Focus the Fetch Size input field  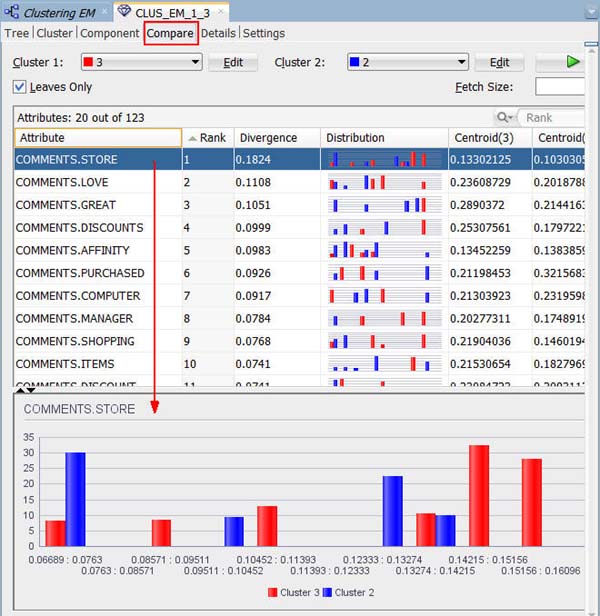point(560,86)
